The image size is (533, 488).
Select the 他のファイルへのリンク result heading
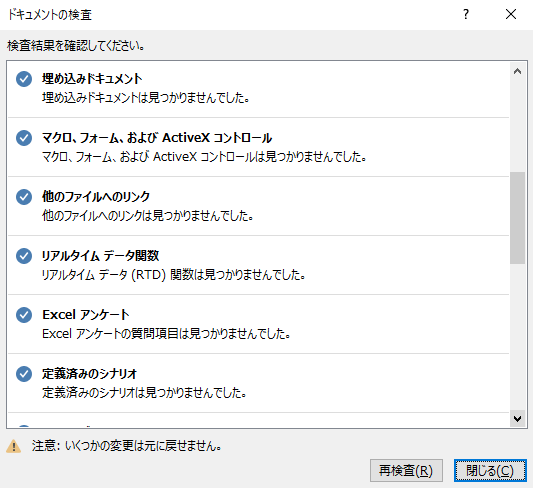pos(96,197)
